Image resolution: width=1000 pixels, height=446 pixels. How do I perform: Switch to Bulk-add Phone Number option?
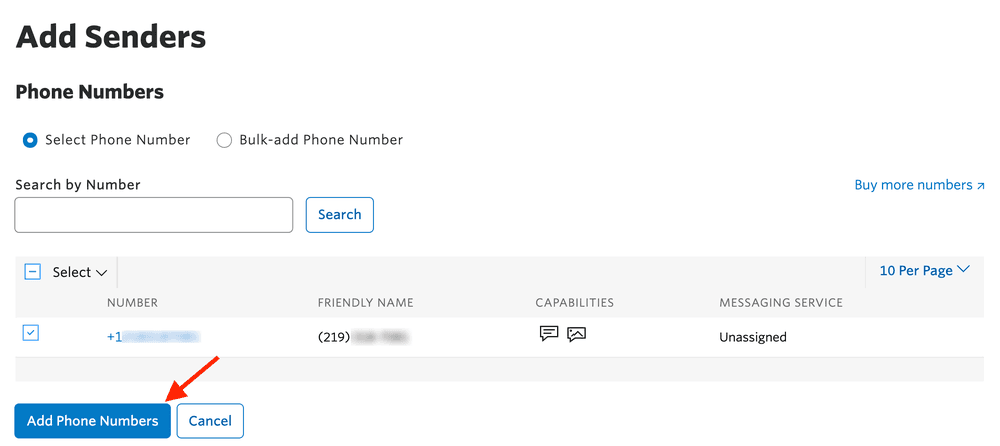[224, 140]
